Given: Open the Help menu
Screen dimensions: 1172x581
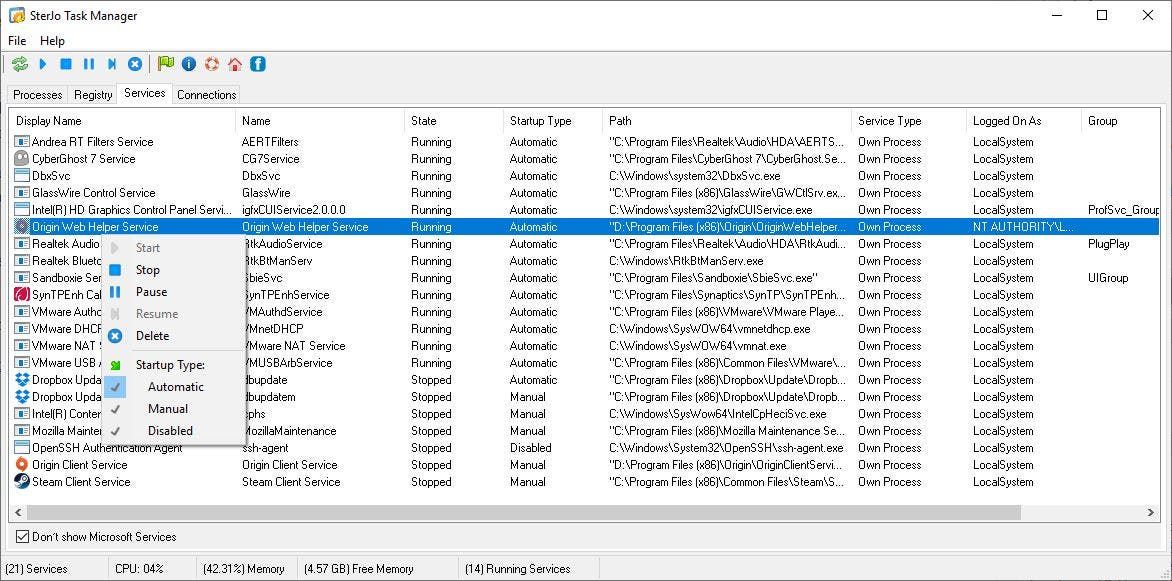Looking at the screenshot, I should point(52,40).
